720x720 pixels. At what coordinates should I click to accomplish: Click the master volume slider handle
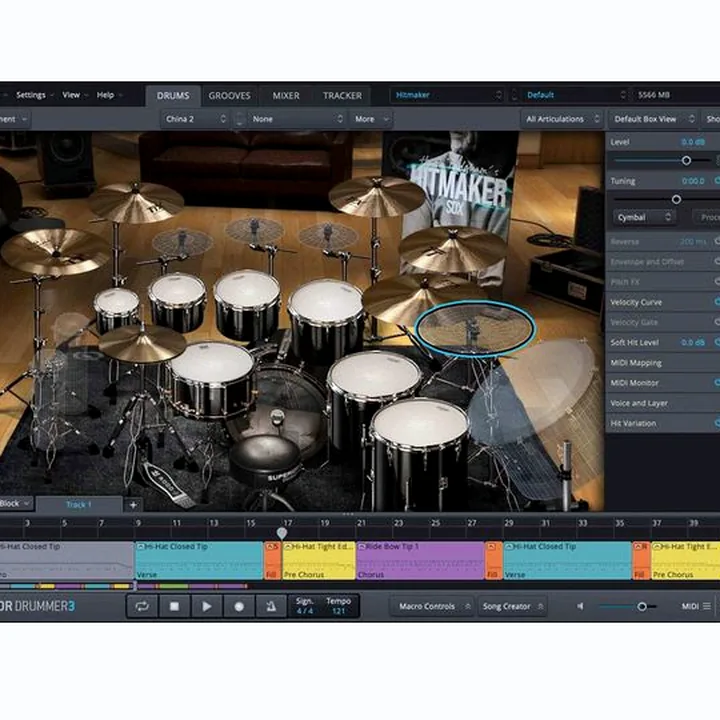(x=642, y=607)
